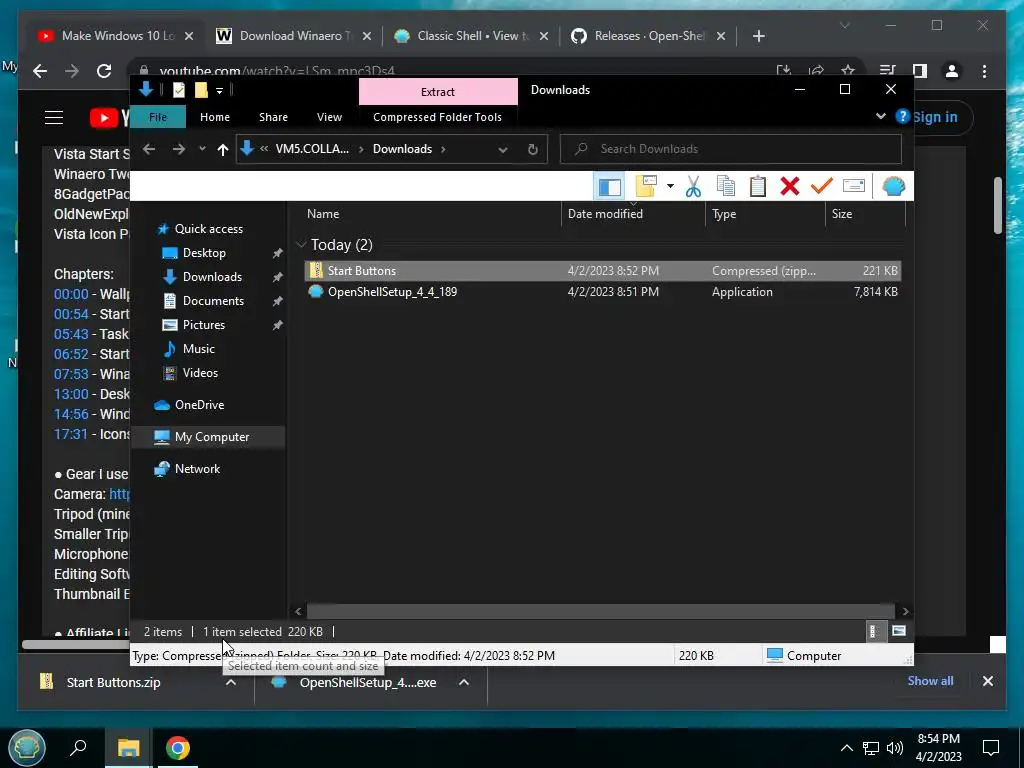
Task: Paste with clipboard toolbar icon
Action: (758, 187)
